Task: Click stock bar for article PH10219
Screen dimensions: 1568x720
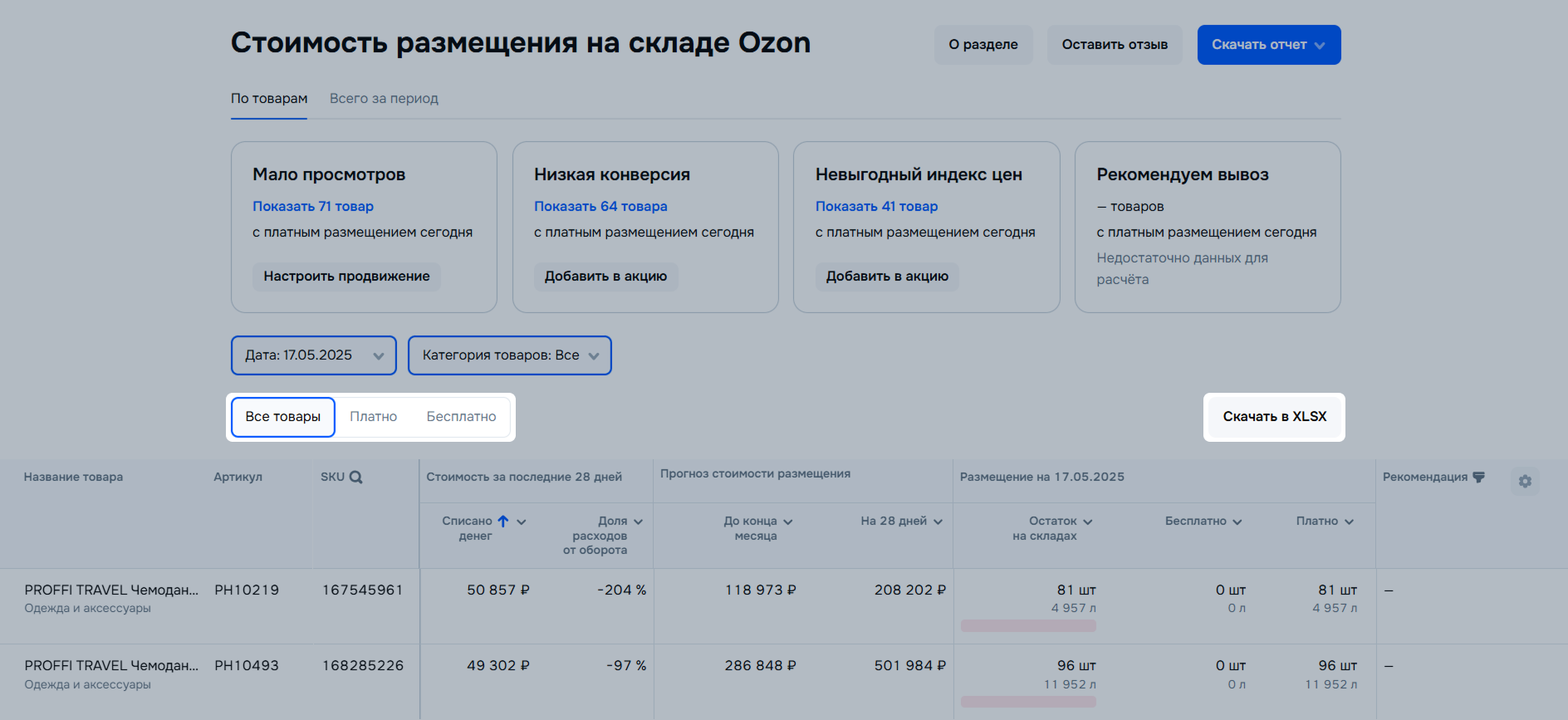Action: 1028,626
